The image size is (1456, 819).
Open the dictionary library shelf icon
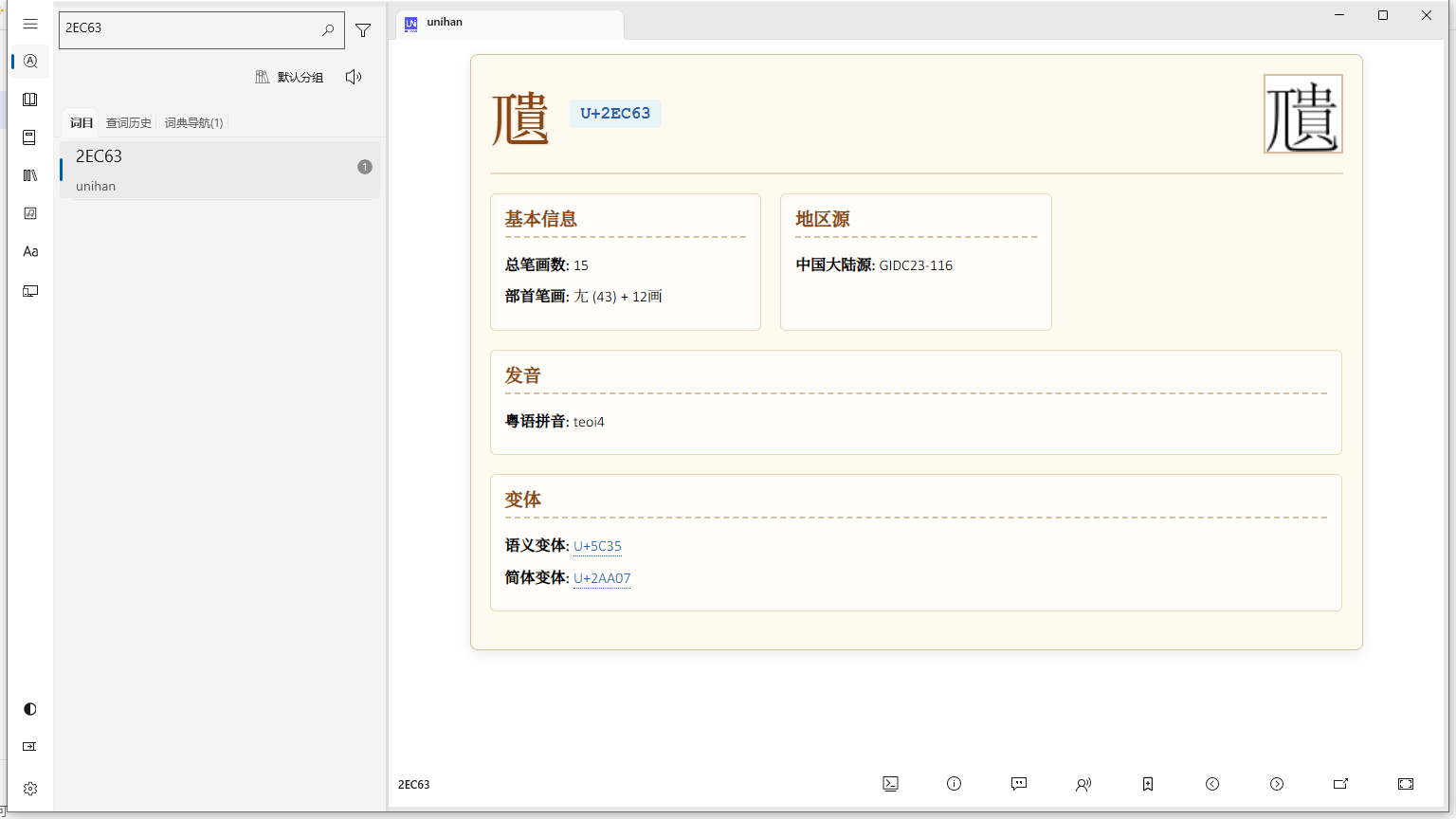click(x=30, y=175)
